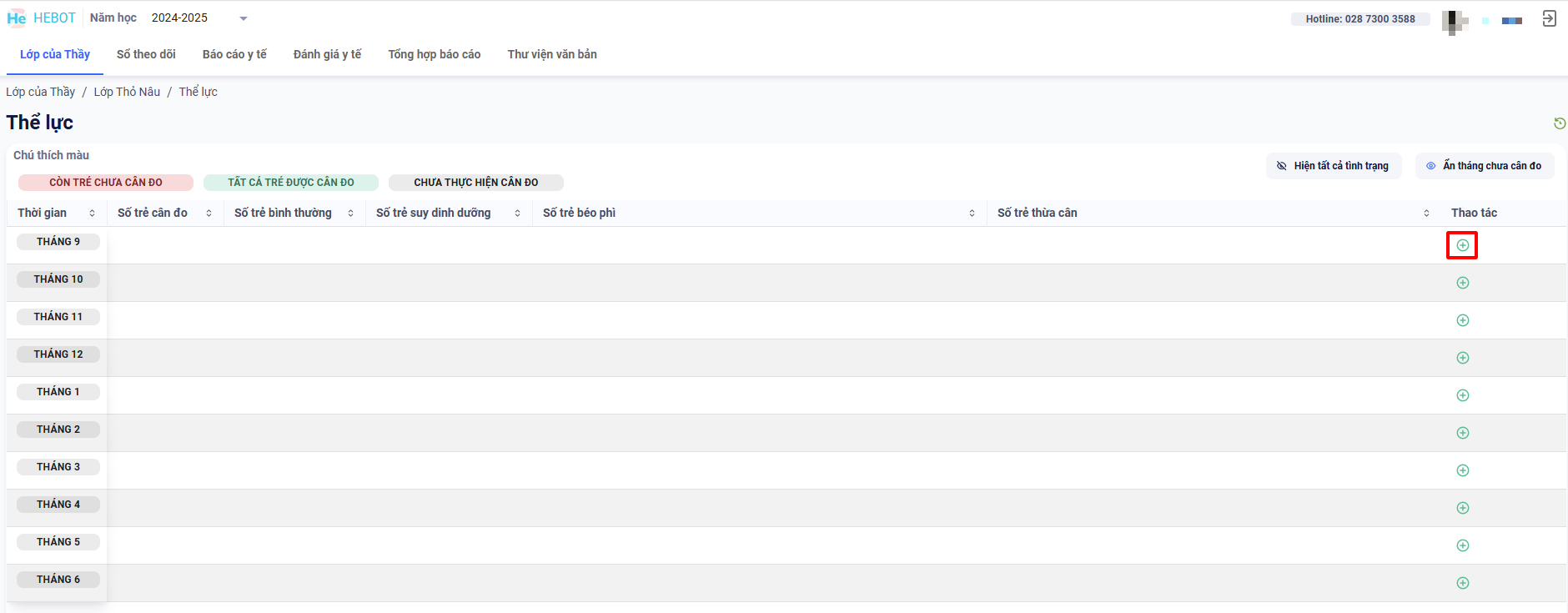Click the green refresh history icon
Screen dimensions: 1568x613
pos(1559,123)
